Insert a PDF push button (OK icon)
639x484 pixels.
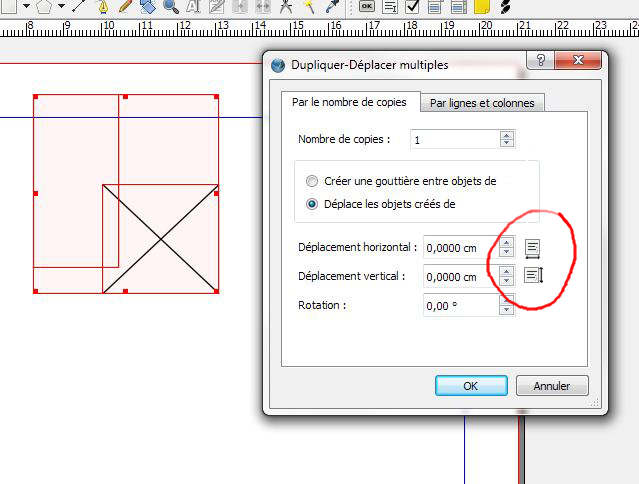(x=367, y=6)
